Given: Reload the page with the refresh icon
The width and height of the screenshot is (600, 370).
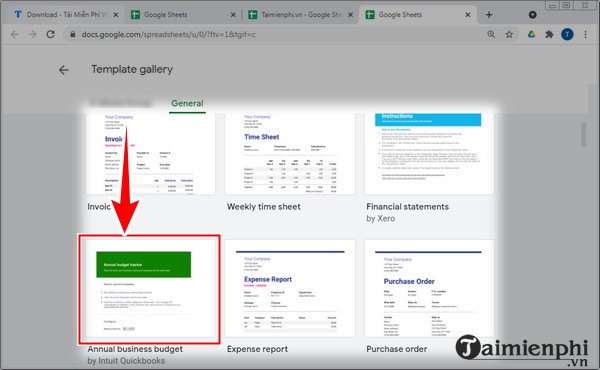Looking at the screenshot, I should click(x=51, y=34).
